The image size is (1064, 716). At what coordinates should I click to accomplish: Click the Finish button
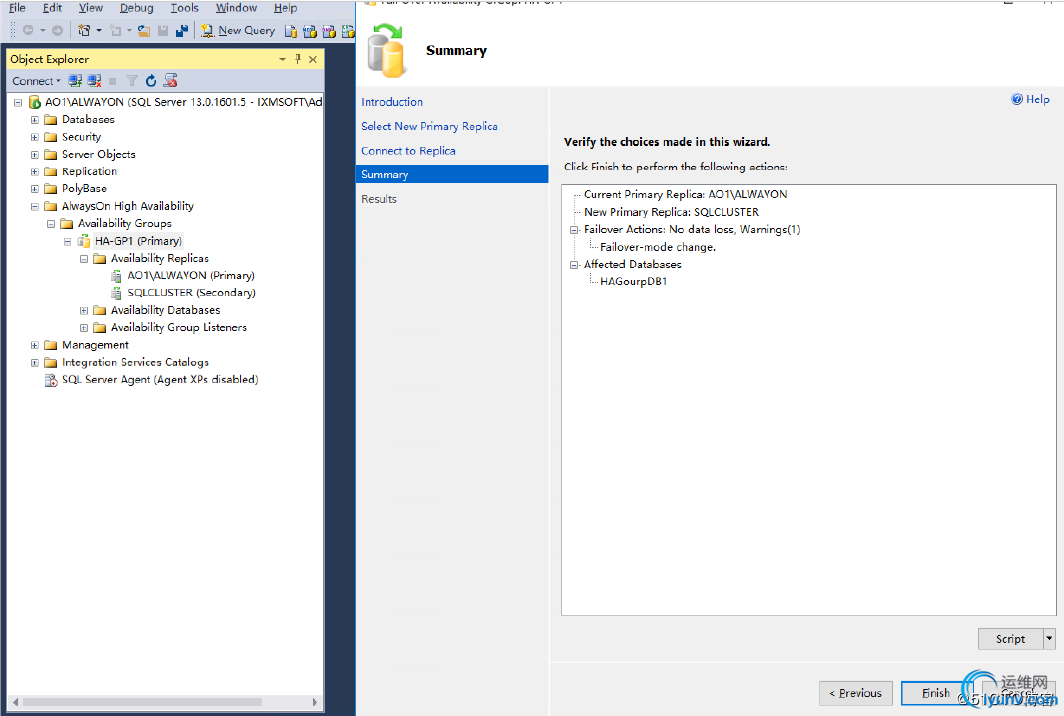pos(936,693)
